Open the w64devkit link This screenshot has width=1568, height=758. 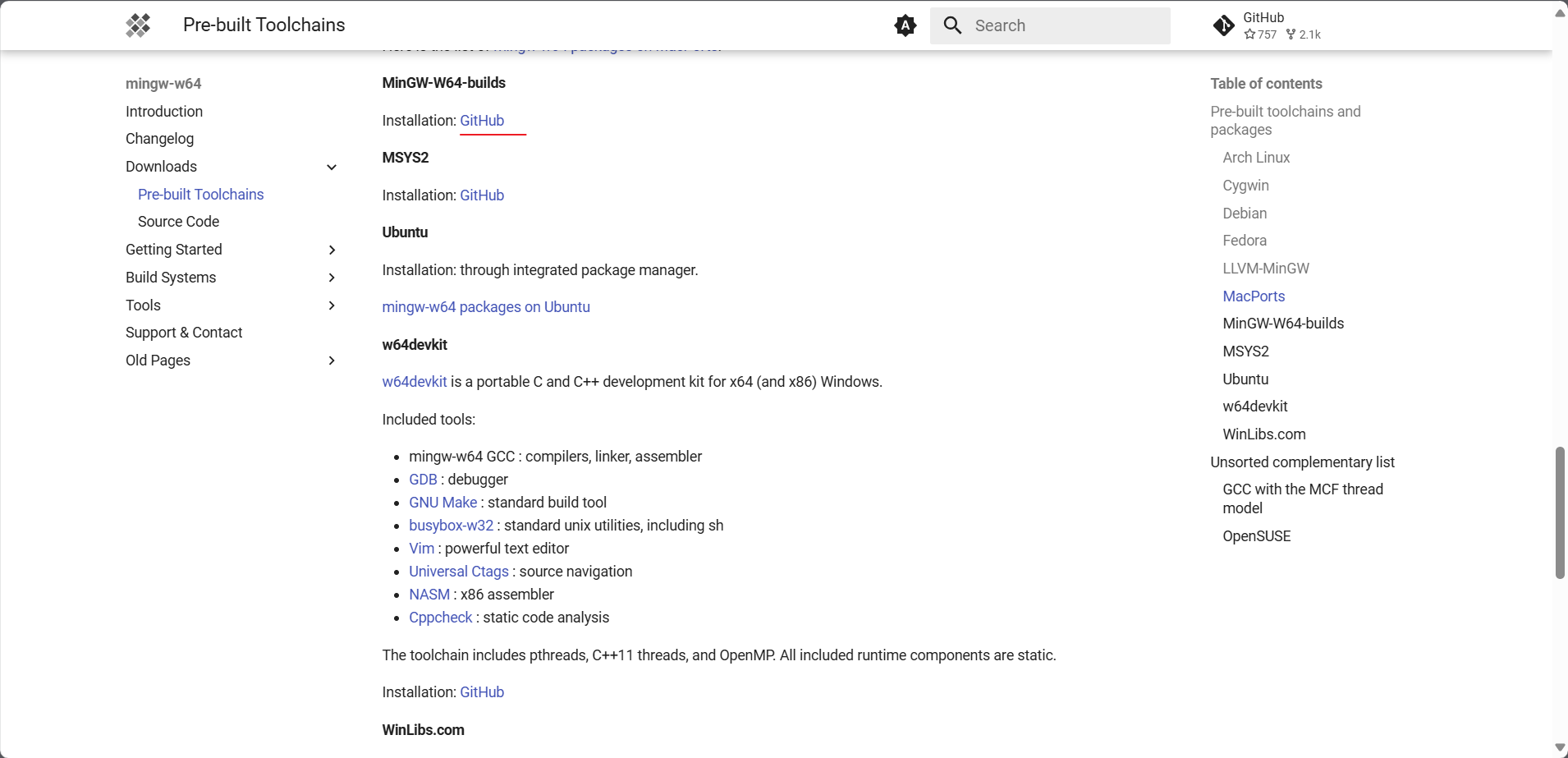coord(414,381)
